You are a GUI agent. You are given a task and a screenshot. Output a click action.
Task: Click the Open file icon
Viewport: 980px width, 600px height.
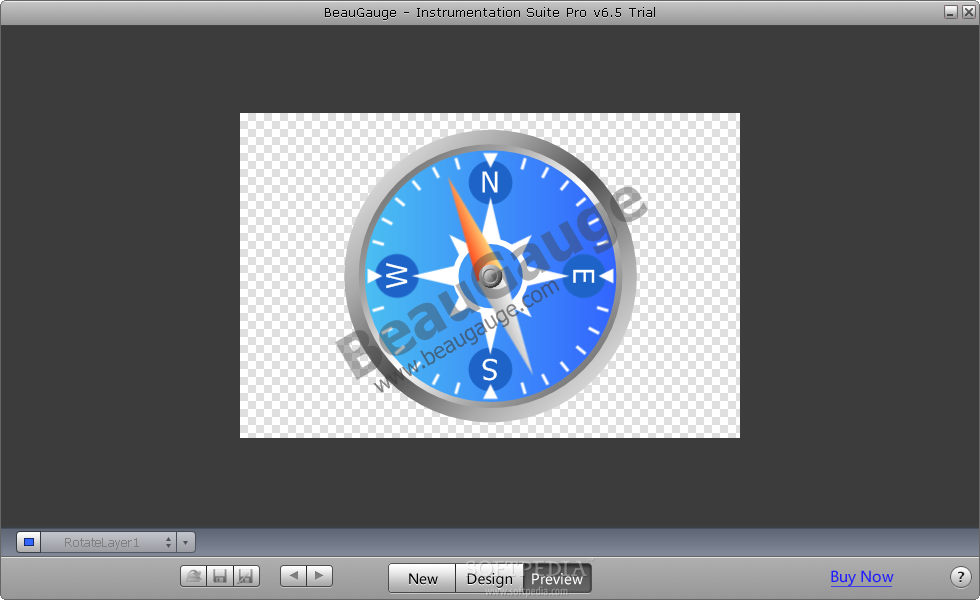[x=194, y=576]
